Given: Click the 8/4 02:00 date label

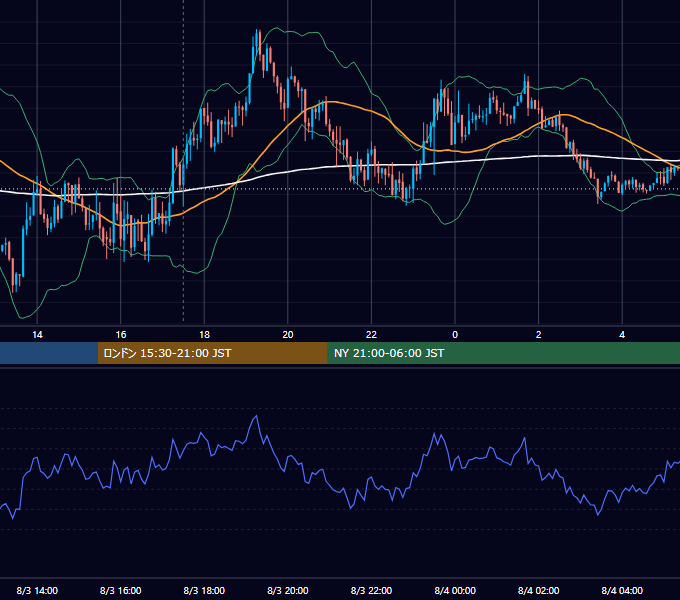Looking at the screenshot, I should (539, 590).
